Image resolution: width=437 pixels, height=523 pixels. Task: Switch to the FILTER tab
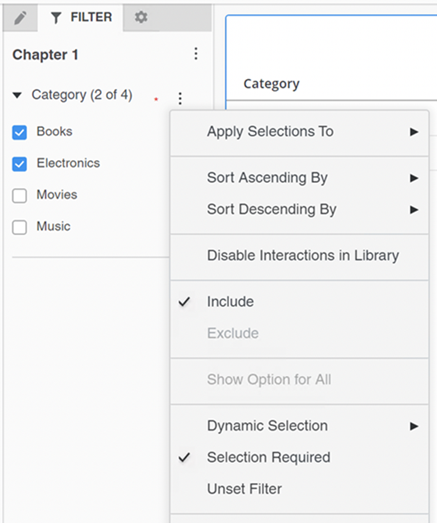[80, 17]
